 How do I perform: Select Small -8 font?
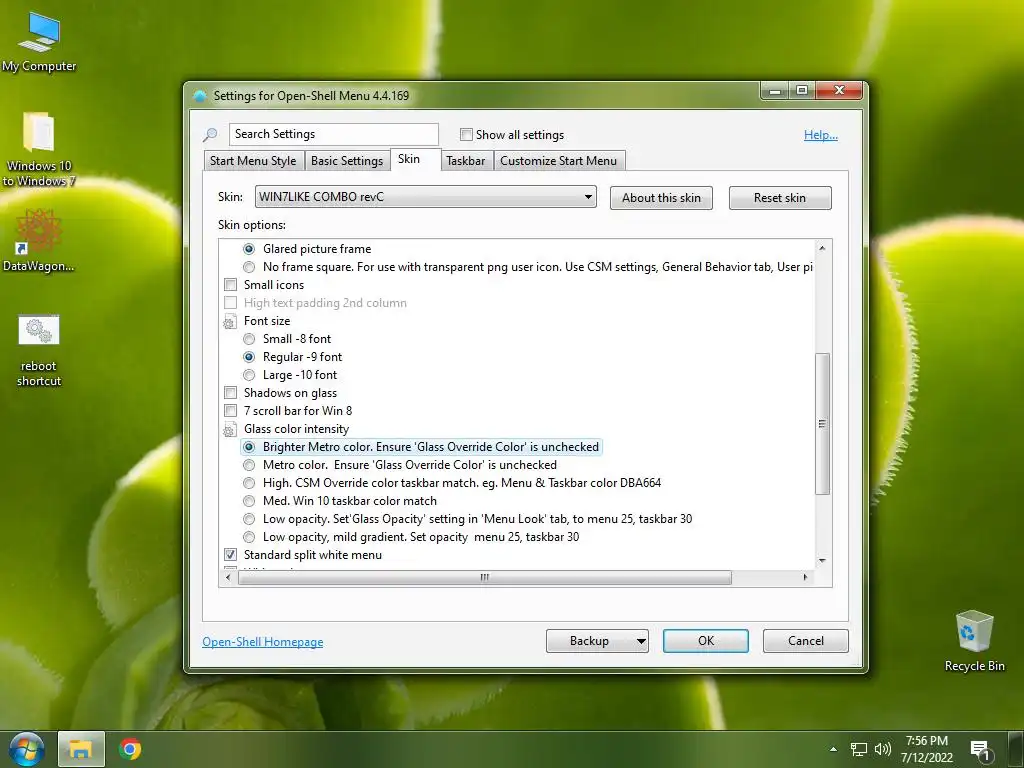(249, 339)
